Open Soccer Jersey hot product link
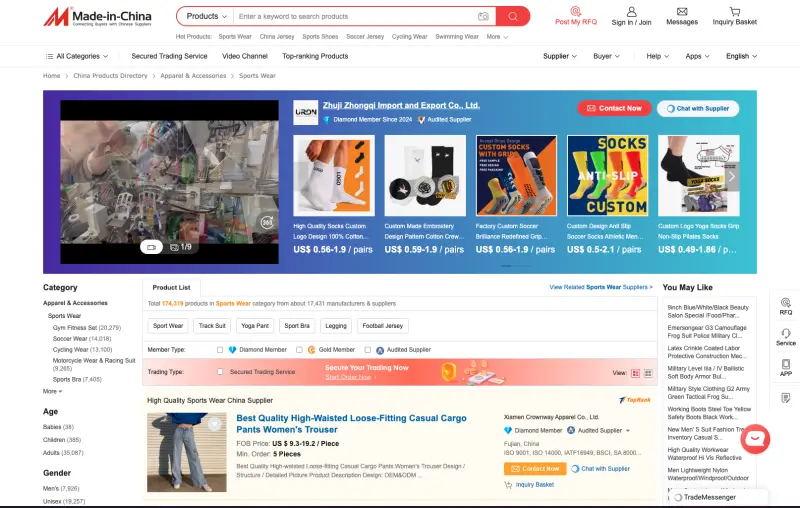 point(365,37)
